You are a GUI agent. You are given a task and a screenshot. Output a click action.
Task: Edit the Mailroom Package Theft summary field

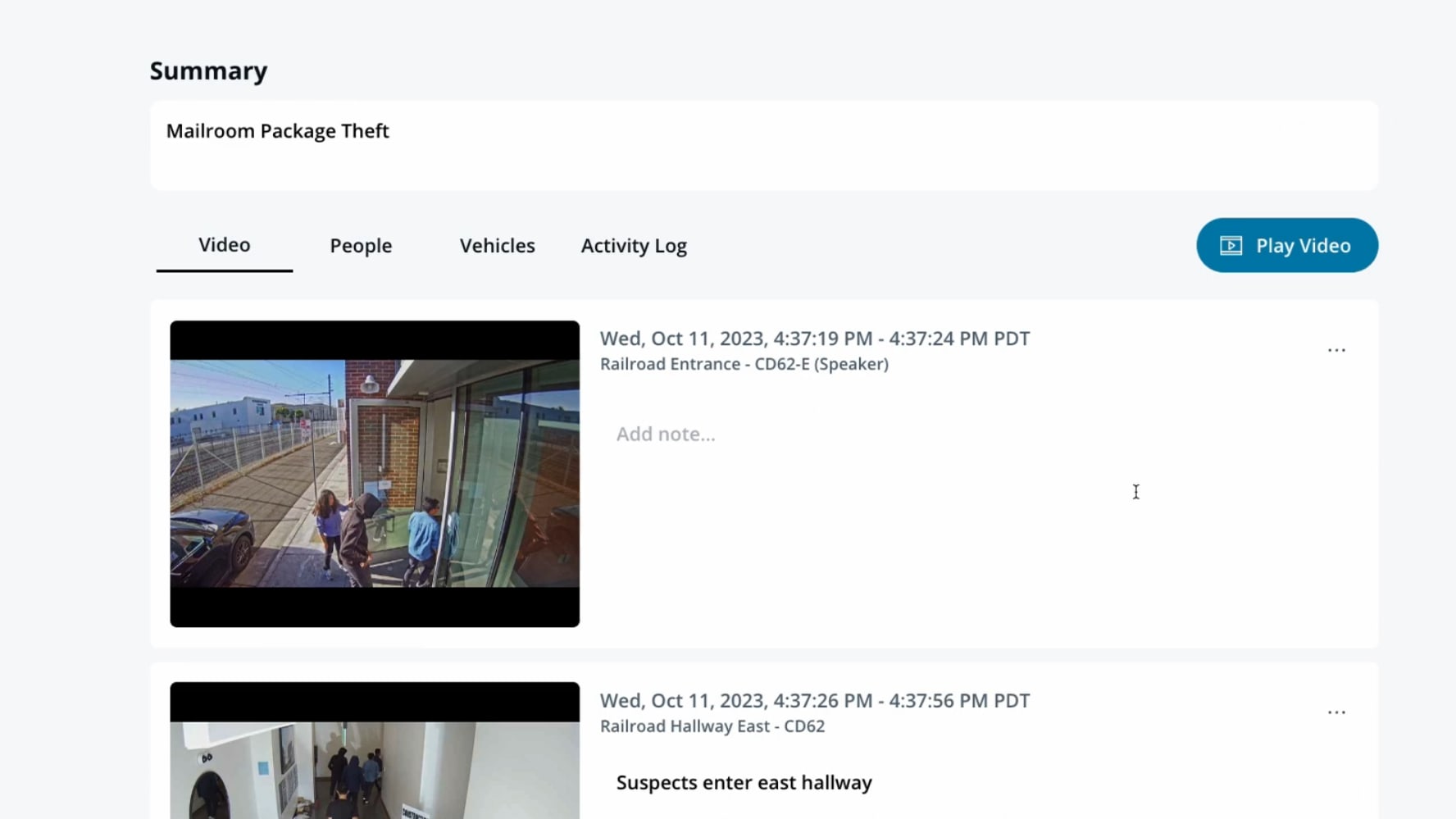(x=762, y=145)
